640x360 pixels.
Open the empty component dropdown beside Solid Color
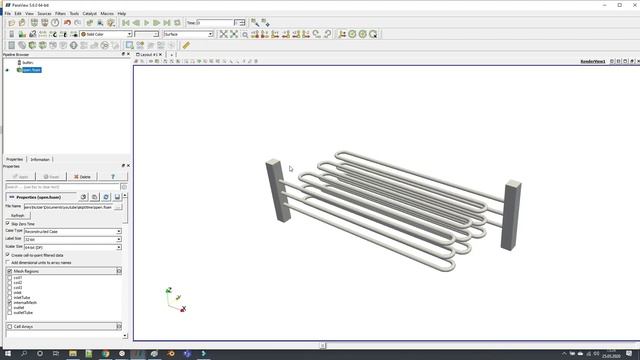[147, 34]
